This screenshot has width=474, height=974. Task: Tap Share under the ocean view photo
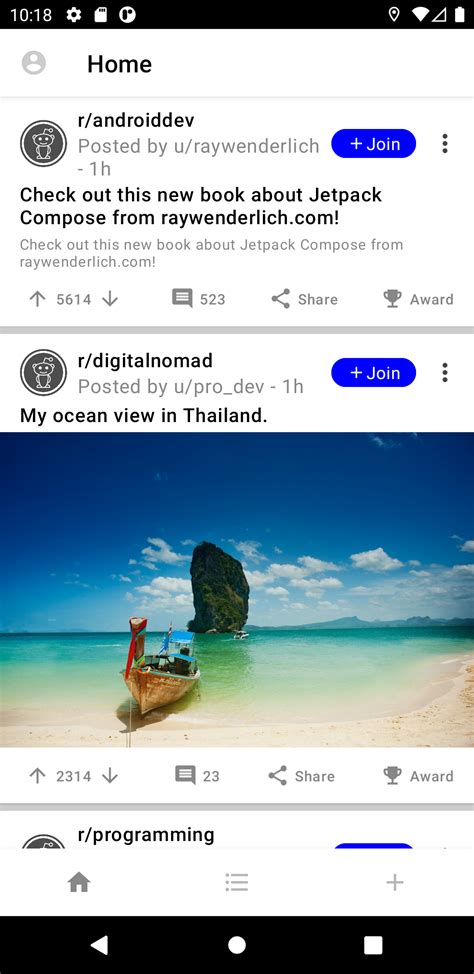tap(301, 776)
